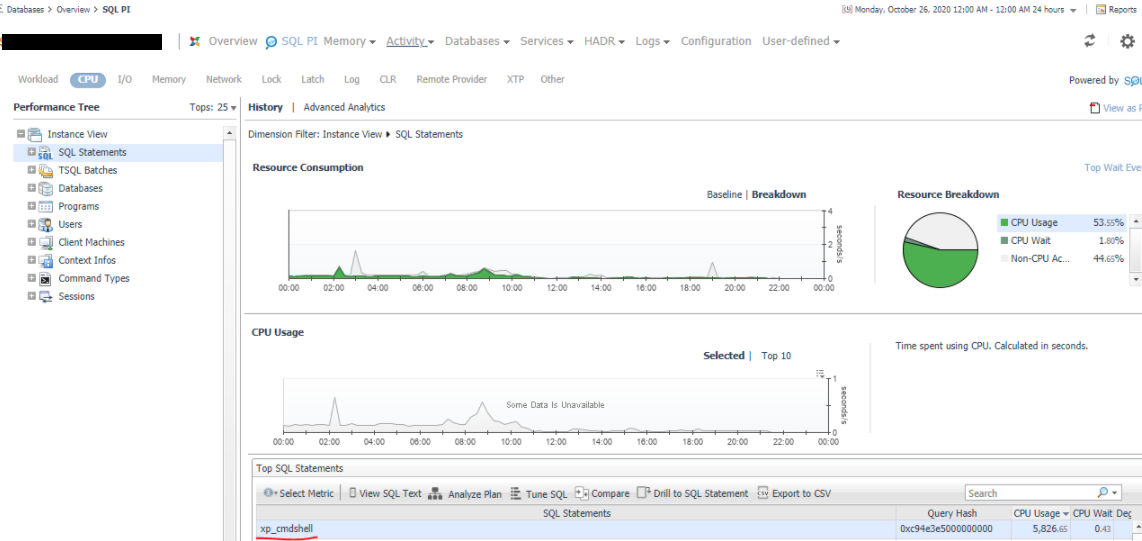
Task: Select the I/O resource filter
Action: 125,79
